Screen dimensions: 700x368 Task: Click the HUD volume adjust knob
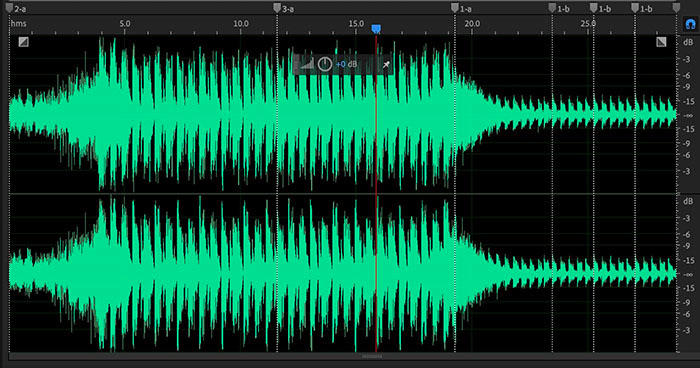coord(325,64)
